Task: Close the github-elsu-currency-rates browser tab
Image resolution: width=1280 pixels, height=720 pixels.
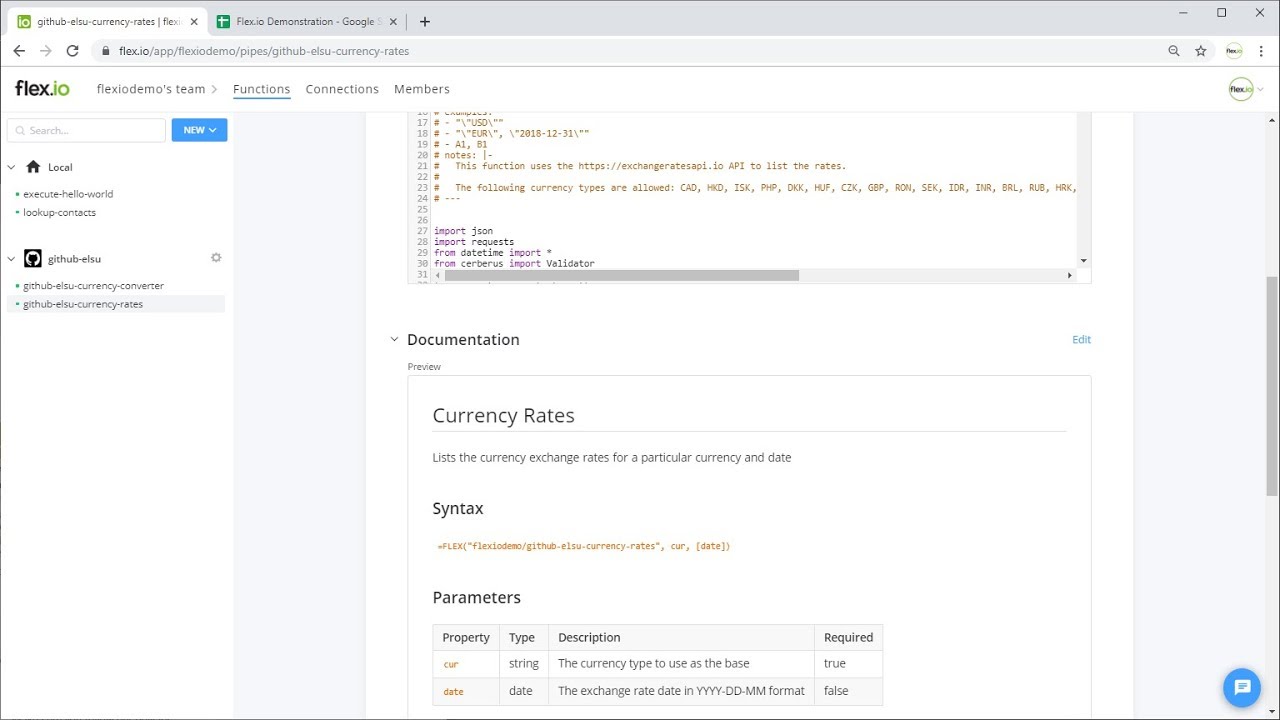Action: pyautogui.click(x=195, y=21)
